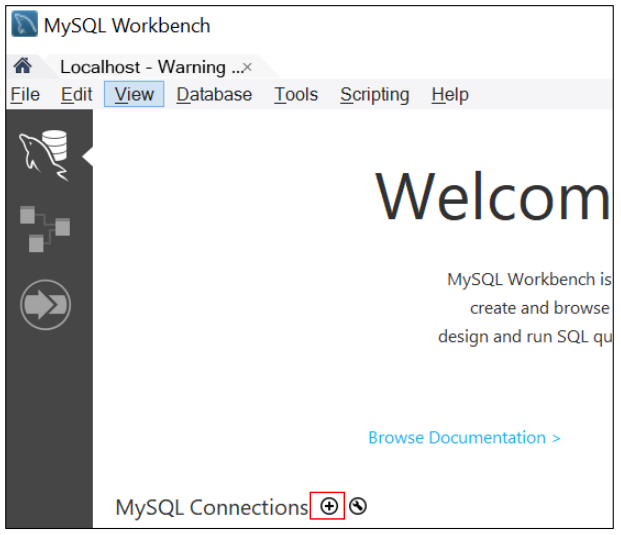Open the Edit menu
The height and width of the screenshot is (535, 621).
(x=76, y=95)
